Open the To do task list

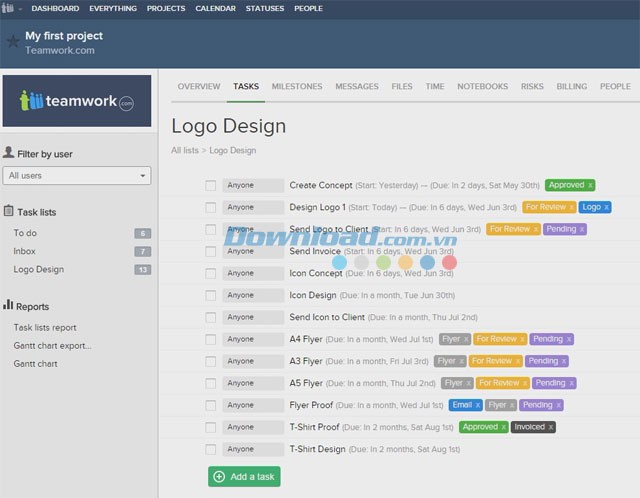25,233
